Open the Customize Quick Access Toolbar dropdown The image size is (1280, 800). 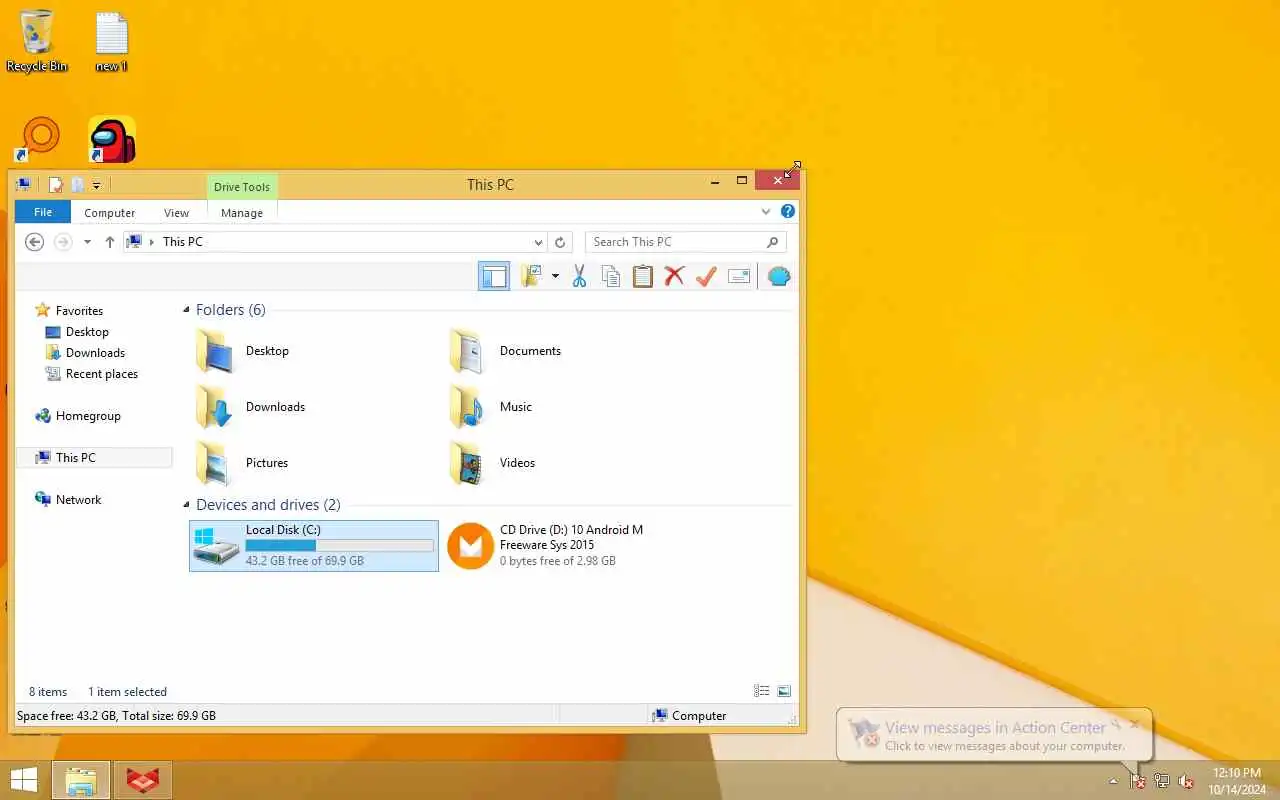96,185
